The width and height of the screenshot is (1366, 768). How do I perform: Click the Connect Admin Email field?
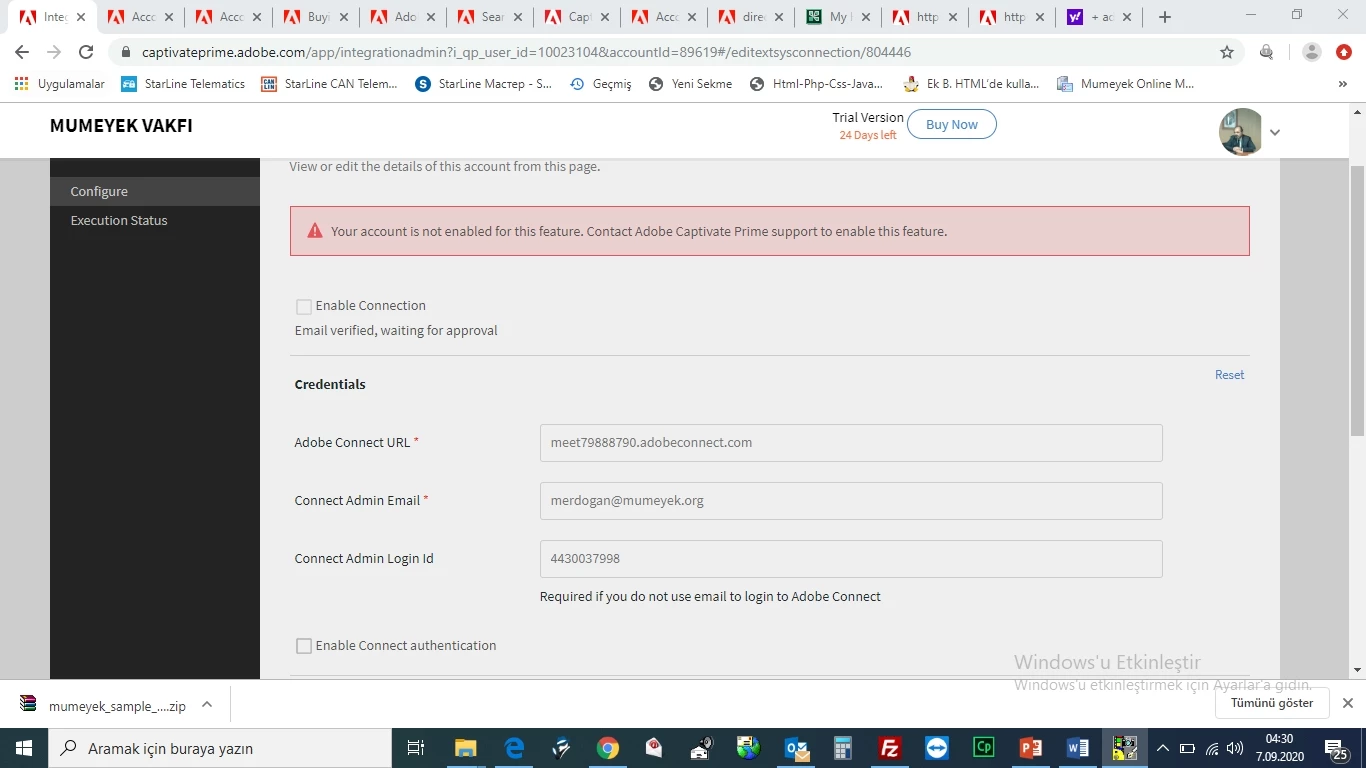(x=851, y=501)
